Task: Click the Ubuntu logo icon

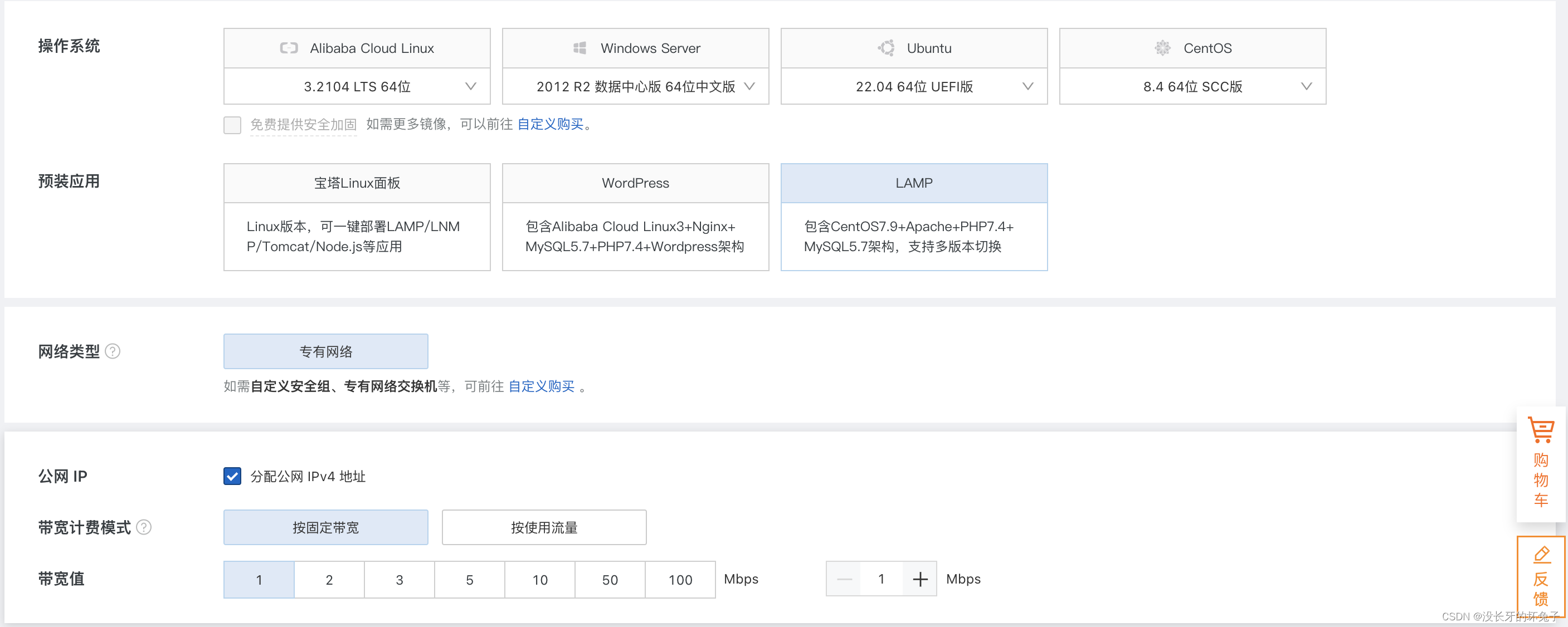Action: point(887,48)
